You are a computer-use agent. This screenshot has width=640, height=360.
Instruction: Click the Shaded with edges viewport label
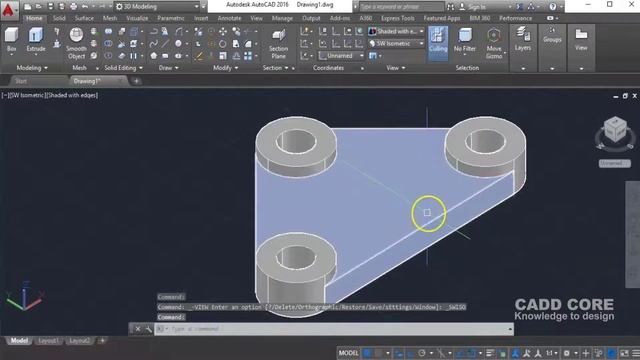tap(72, 95)
